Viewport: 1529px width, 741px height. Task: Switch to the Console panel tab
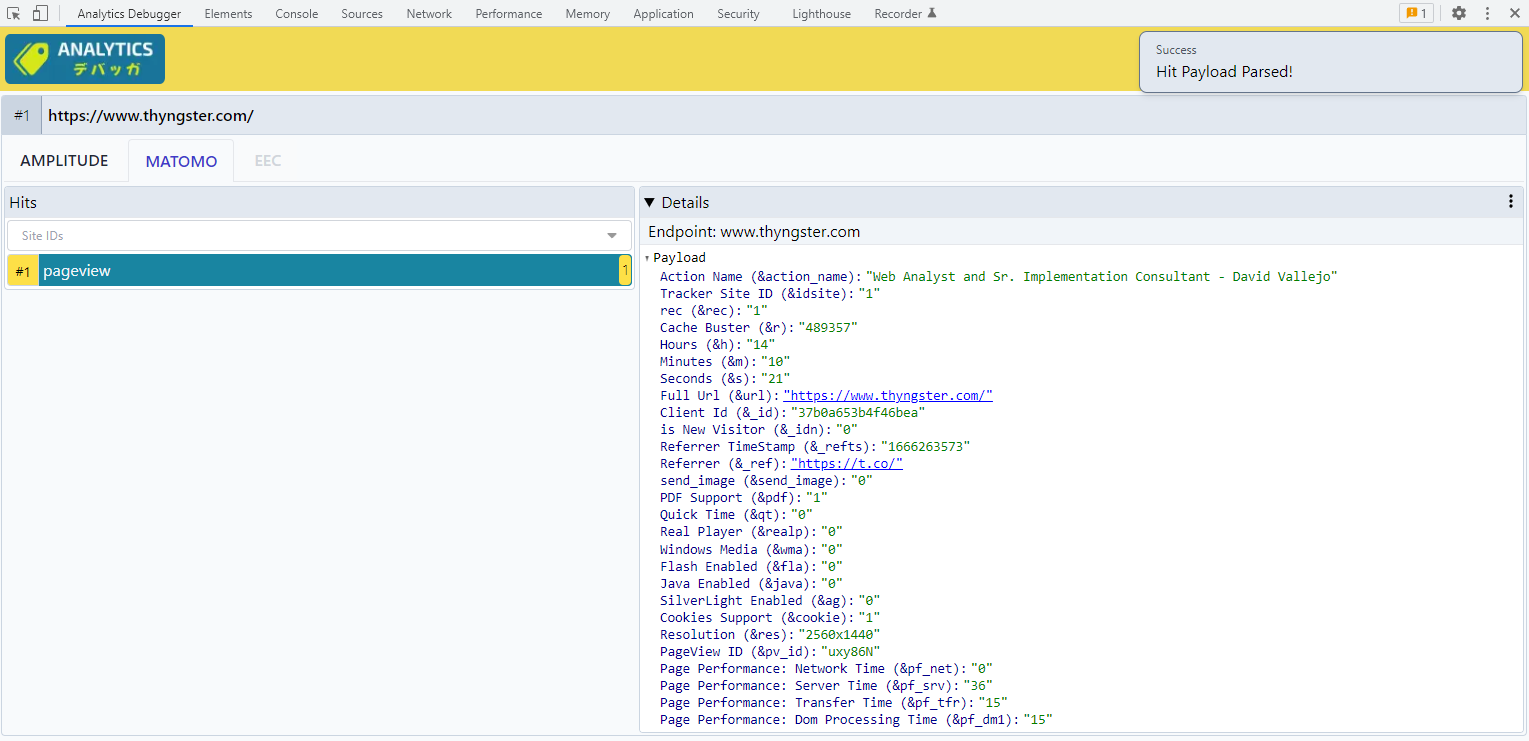[297, 14]
